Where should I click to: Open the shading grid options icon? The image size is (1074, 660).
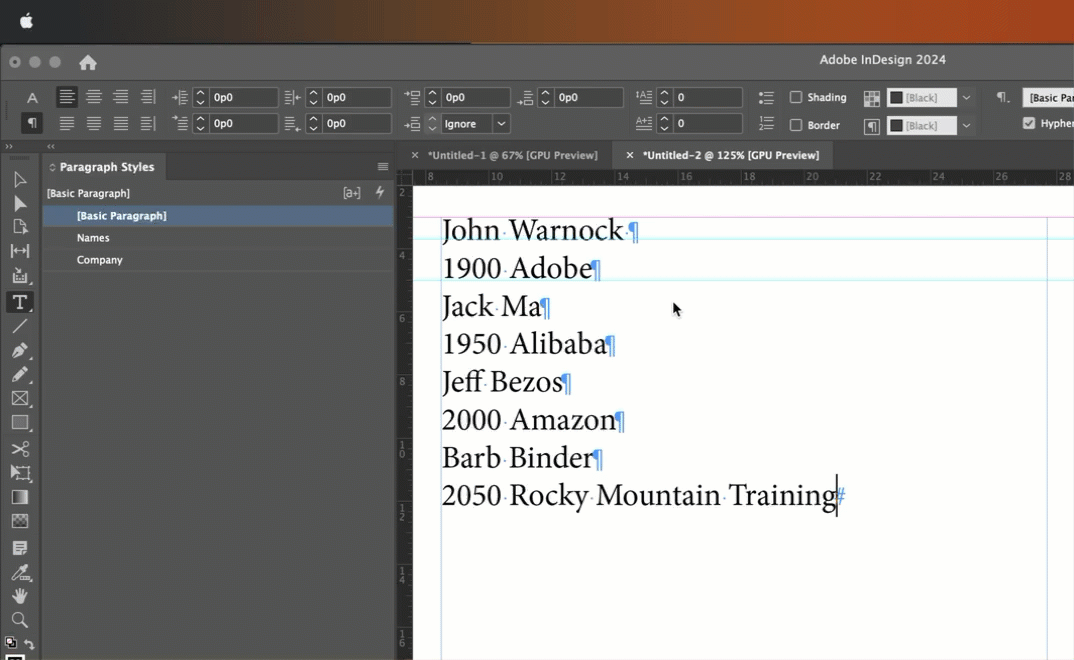[871, 98]
